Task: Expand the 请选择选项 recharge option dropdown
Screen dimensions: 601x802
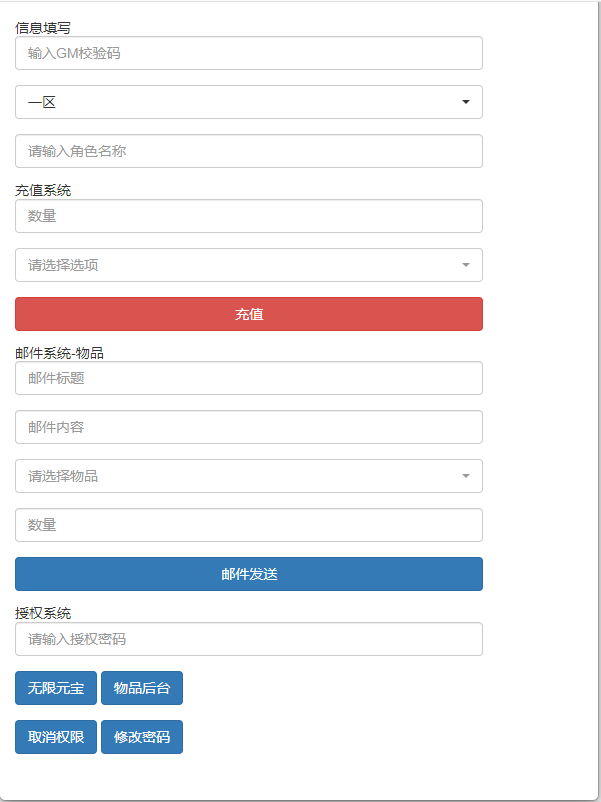Action: coord(248,265)
